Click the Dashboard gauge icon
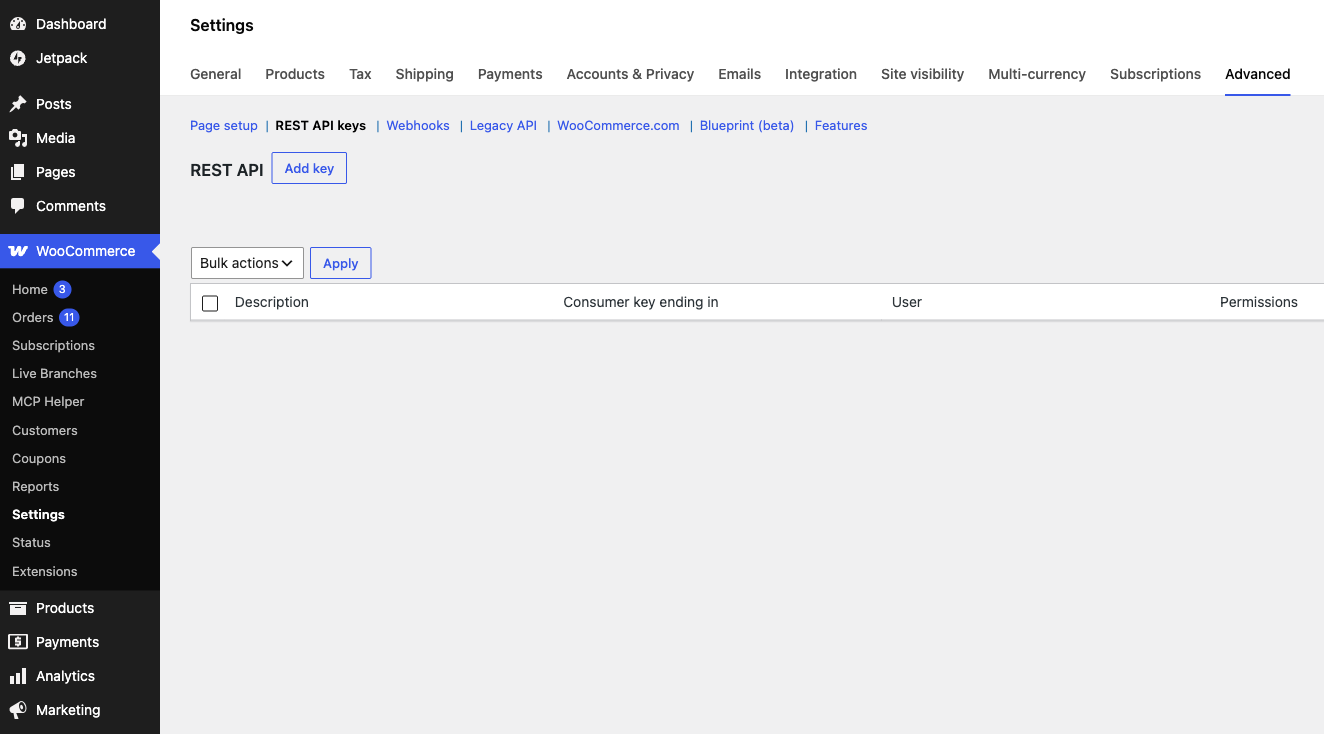This screenshot has height=734, width=1324. click(18, 24)
